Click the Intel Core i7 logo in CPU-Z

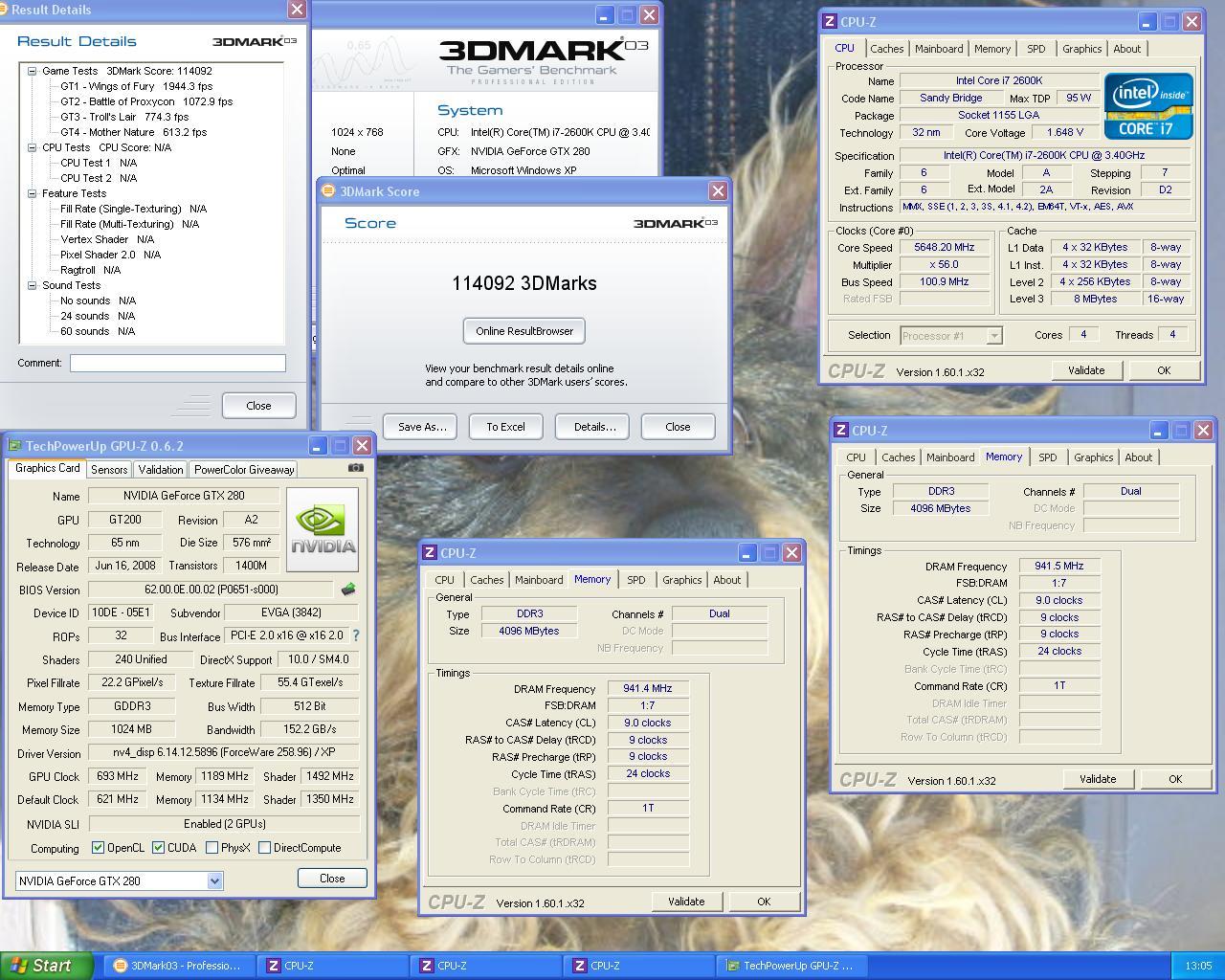click(x=1148, y=106)
